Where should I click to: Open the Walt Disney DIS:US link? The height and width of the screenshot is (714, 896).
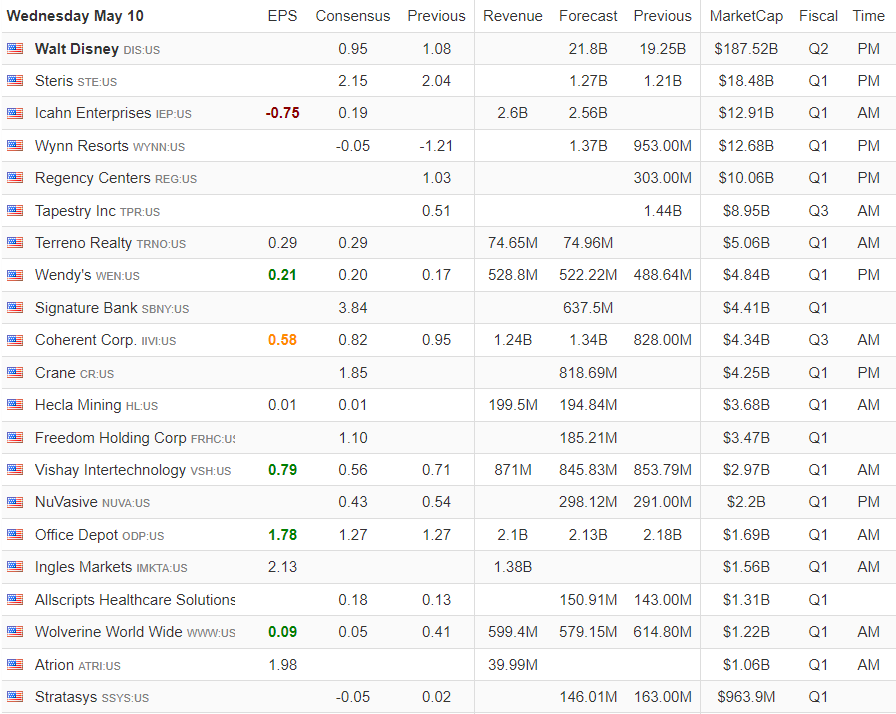tap(97, 49)
